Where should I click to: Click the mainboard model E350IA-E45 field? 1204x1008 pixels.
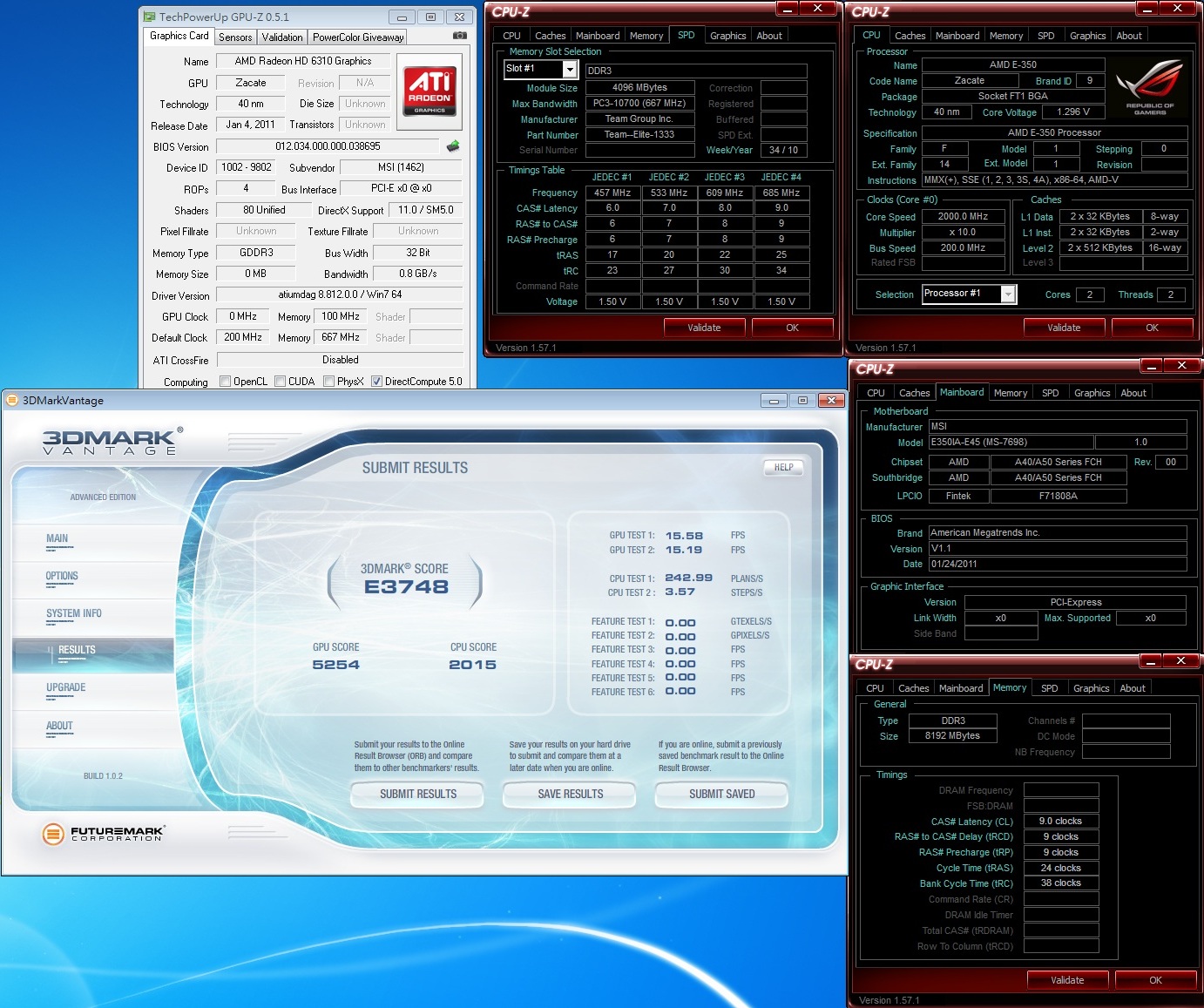tap(1011, 442)
